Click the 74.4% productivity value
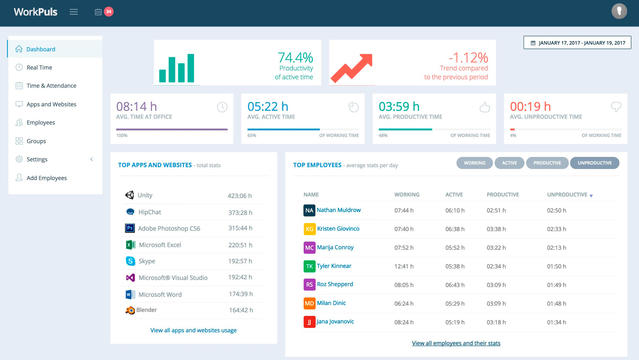The height and width of the screenshot is (360, 639). 295,57
